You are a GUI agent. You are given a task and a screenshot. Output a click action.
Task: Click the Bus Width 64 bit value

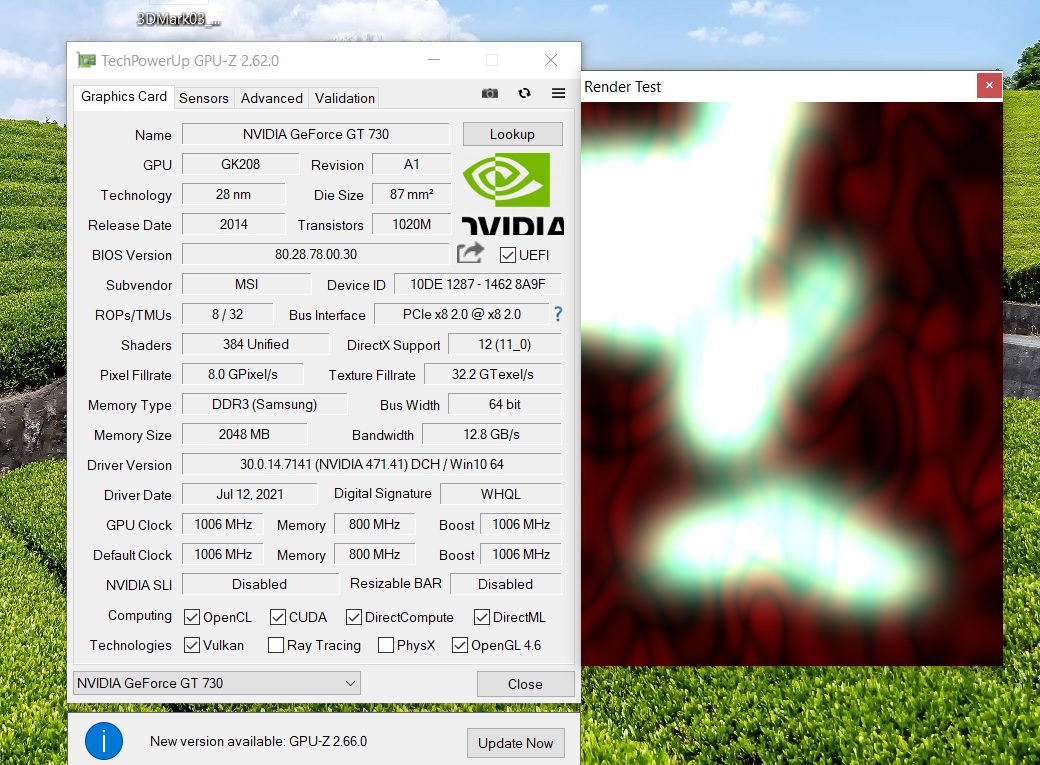click(x=505, y=404)
